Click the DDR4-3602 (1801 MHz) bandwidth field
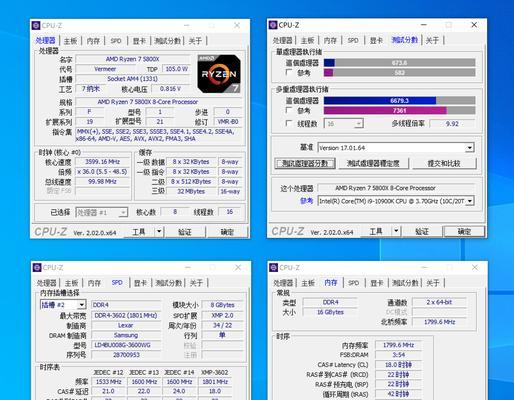514x400 pixels. coord(126,315)
